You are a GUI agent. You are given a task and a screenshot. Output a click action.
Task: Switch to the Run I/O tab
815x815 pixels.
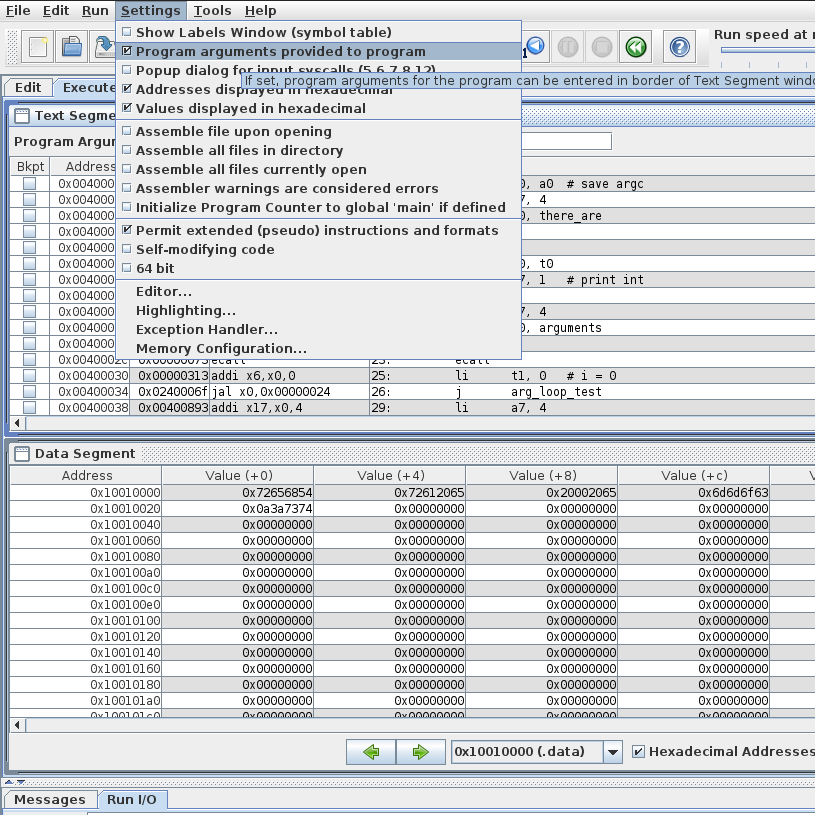[132, 799]
